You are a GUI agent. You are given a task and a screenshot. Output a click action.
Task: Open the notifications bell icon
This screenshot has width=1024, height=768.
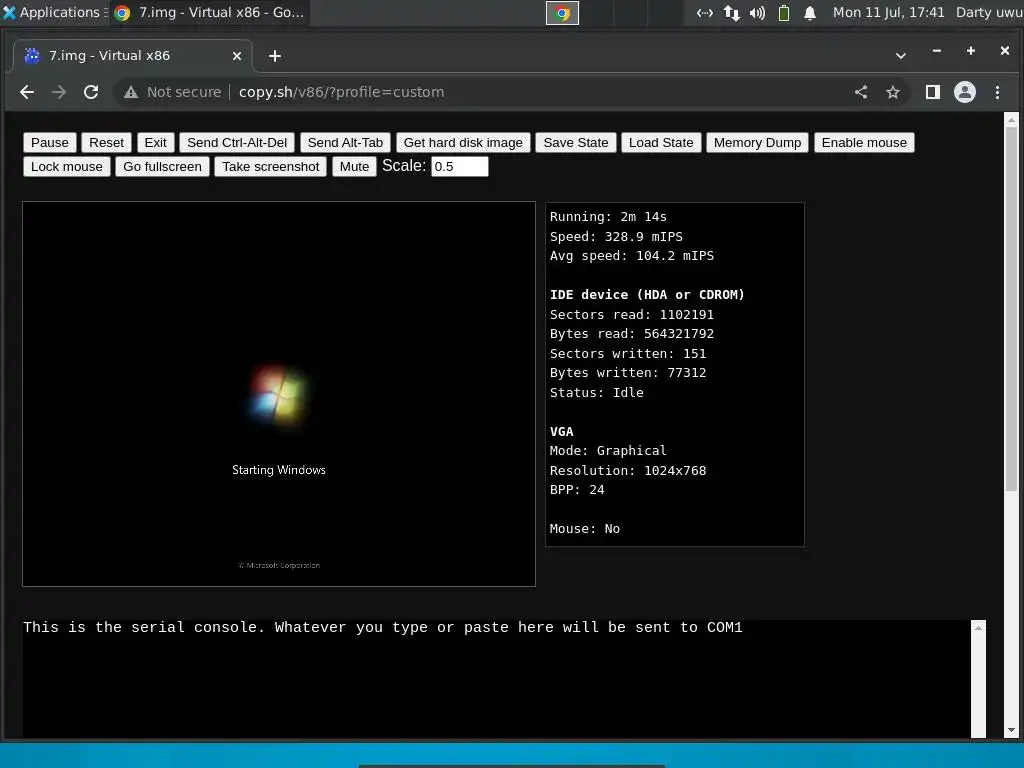pyautogui.click(x=810, y=13)
